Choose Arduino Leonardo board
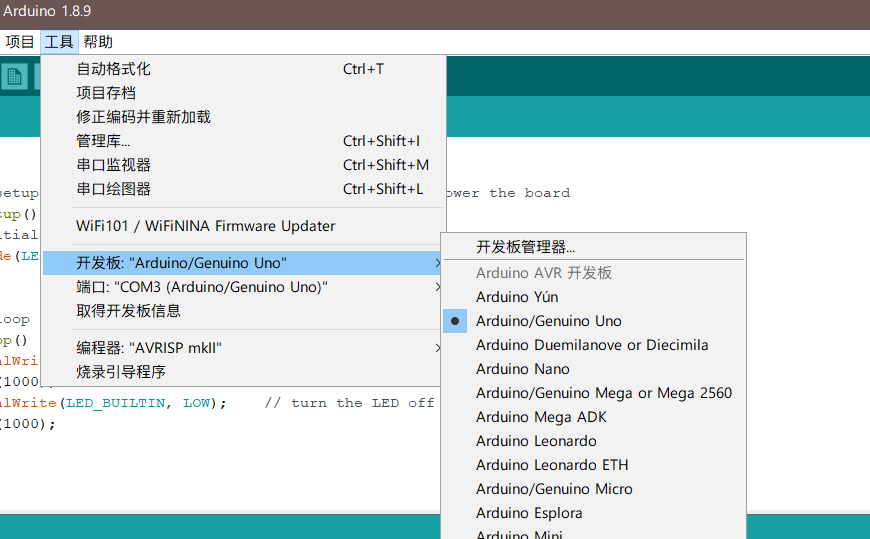The width and height of the screenshot is (870, 539). point(594,441)
